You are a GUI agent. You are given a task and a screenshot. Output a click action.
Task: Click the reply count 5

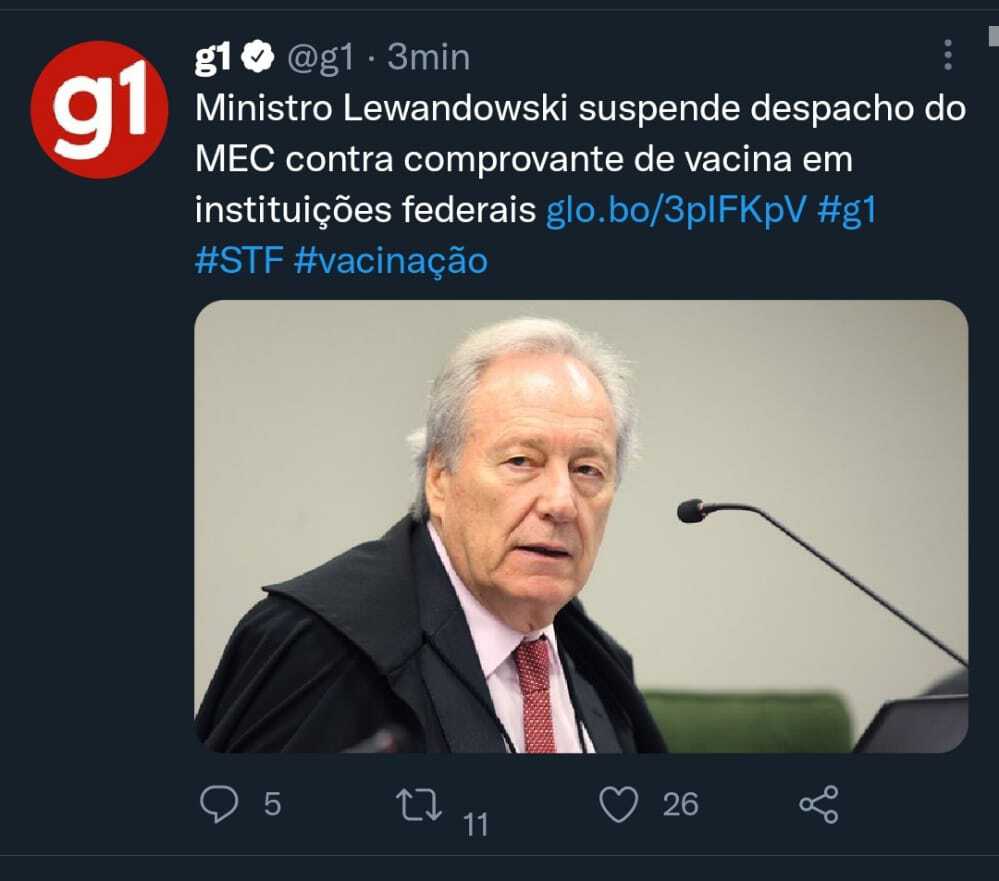(273, 804)
